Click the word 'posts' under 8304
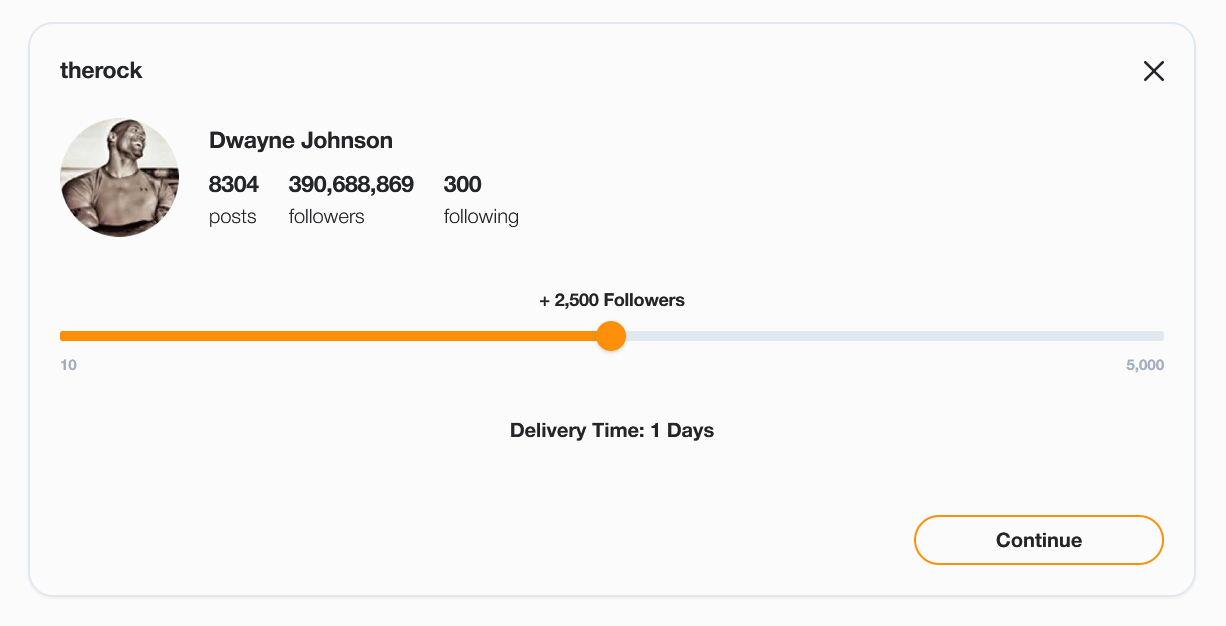 [232, 217]
